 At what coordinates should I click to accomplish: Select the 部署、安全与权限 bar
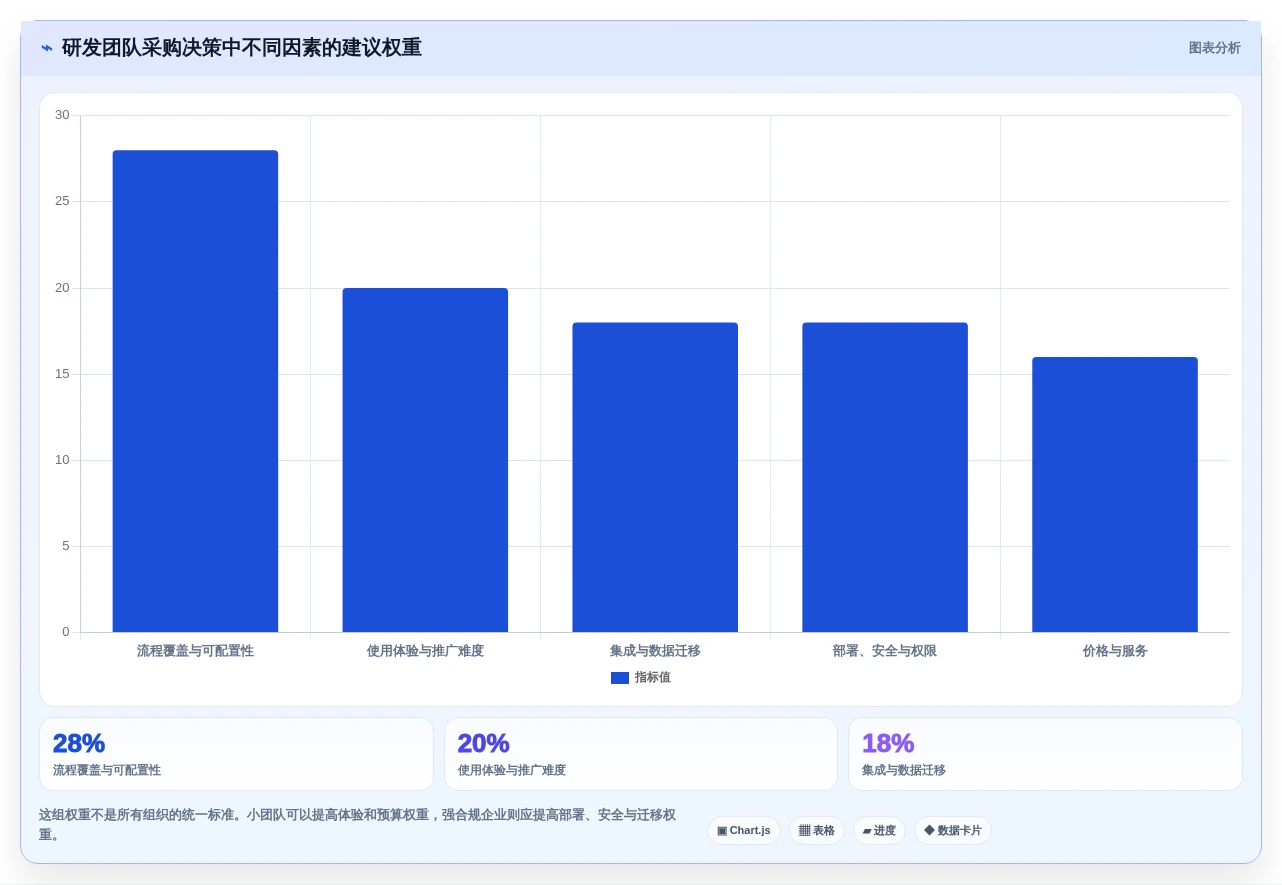point(885,477)
